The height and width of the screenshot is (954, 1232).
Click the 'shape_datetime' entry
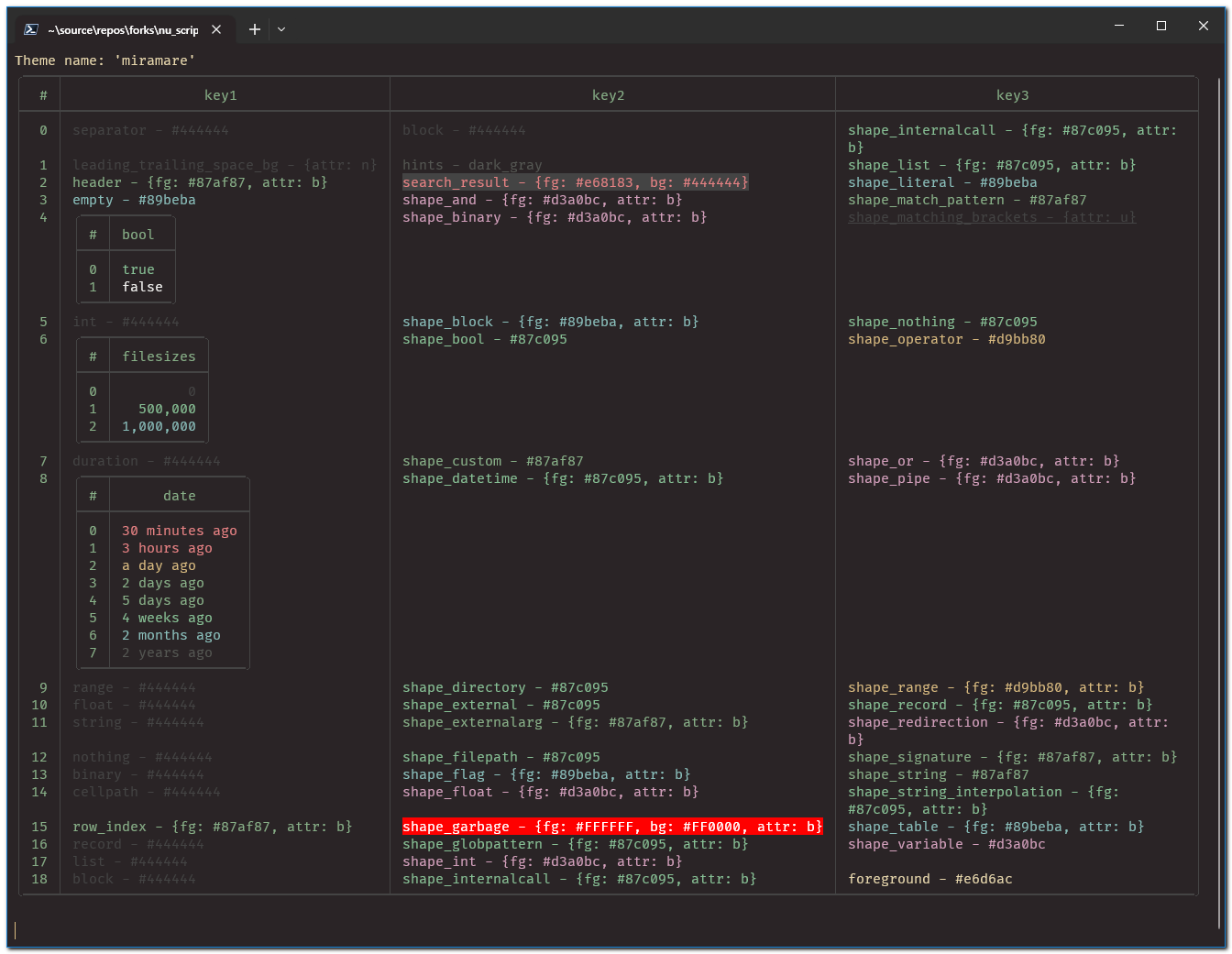pyautogui.click(x=563, y=478)
